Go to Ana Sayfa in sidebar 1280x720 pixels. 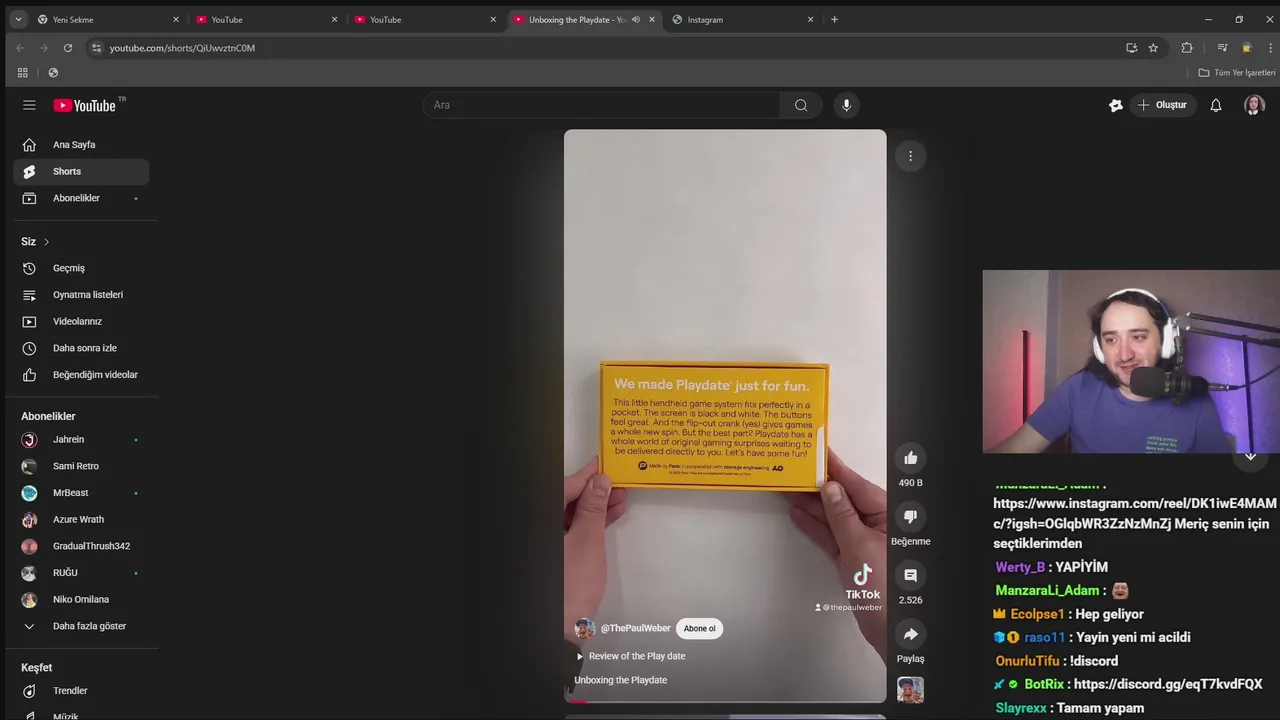click(81, 145)
